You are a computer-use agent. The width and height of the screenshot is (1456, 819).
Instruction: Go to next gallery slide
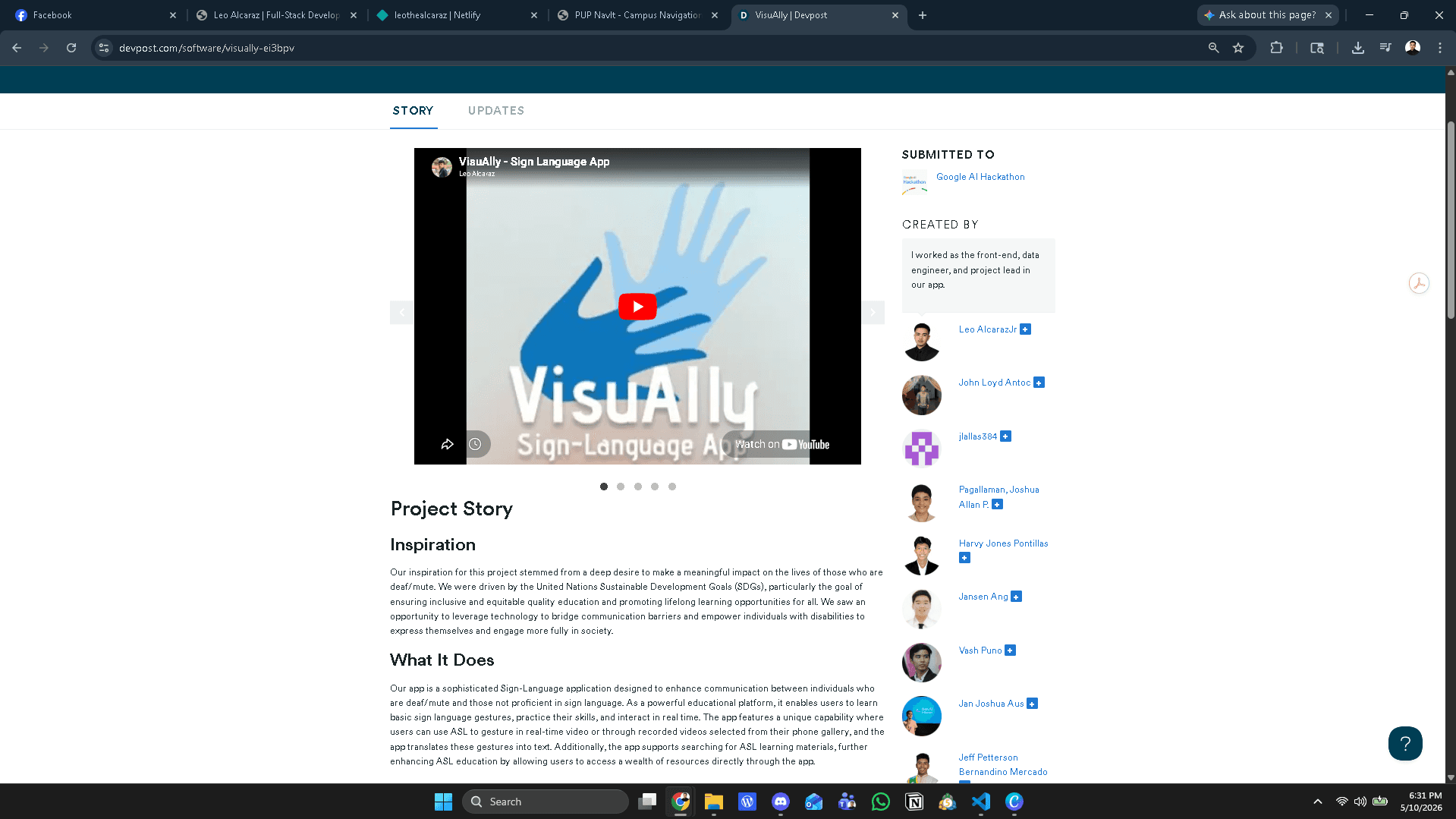pyautogui.click(x=873, y=312)
